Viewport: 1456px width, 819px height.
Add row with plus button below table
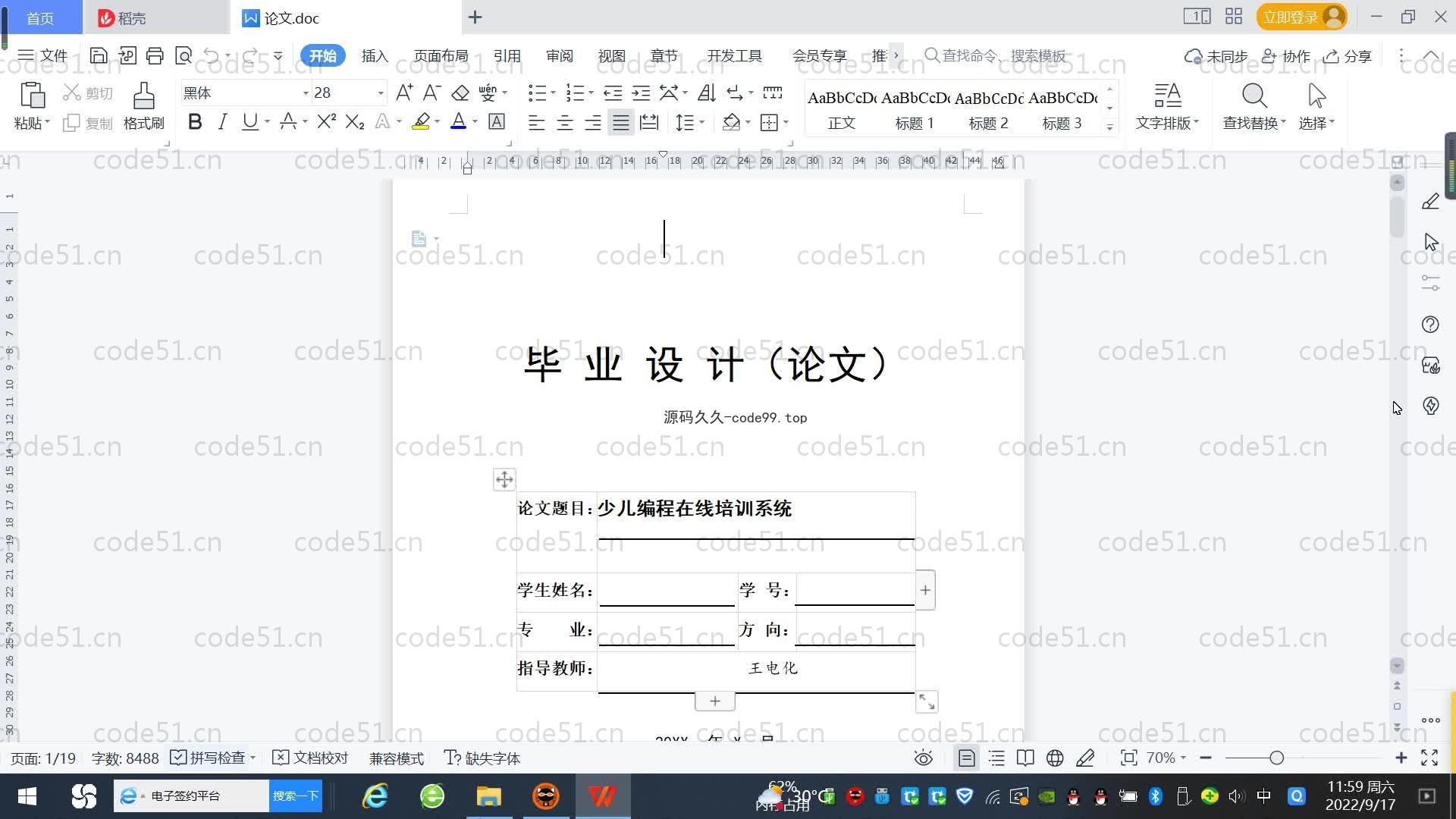714,701
